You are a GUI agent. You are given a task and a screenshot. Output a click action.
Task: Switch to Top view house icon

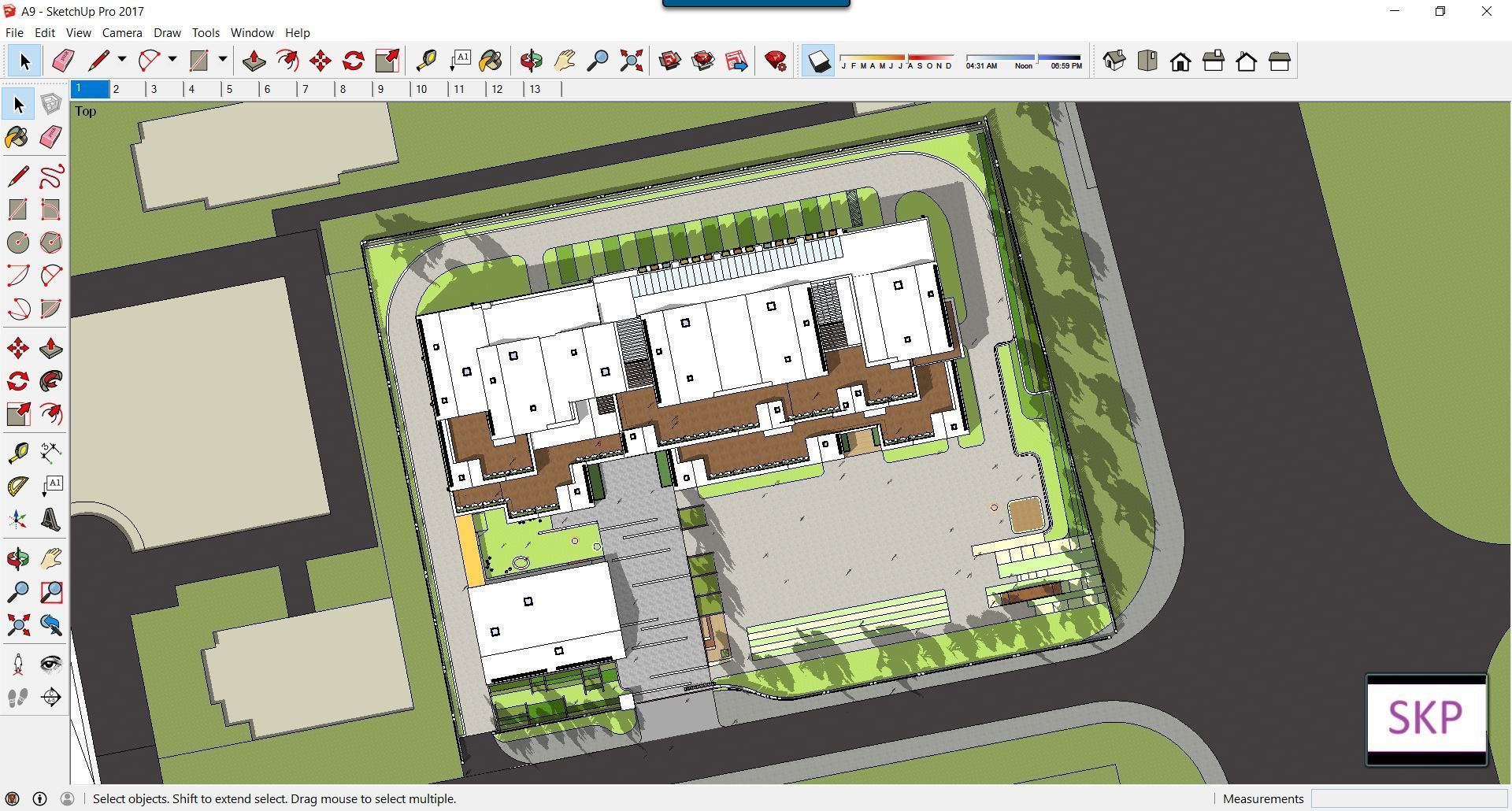tap(1147, 61)
